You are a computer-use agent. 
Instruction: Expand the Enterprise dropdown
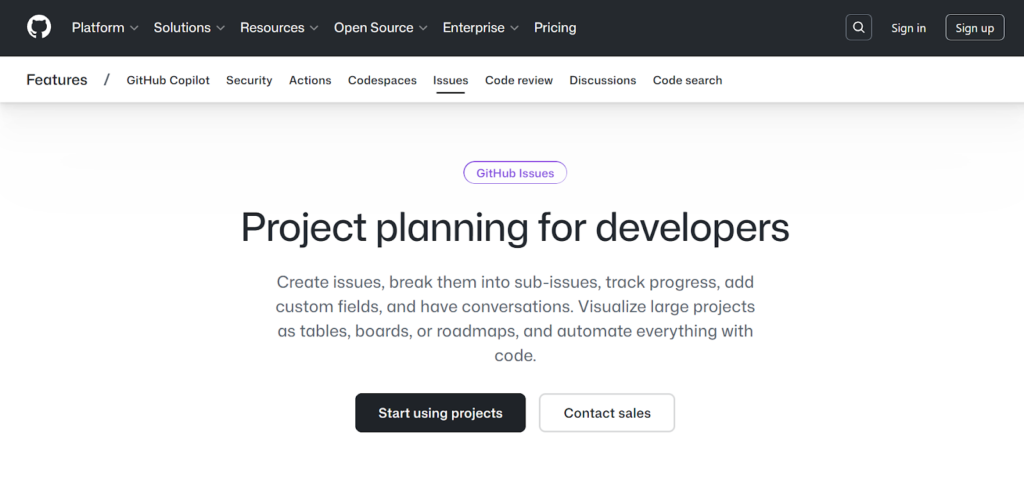tap(480, 28)
